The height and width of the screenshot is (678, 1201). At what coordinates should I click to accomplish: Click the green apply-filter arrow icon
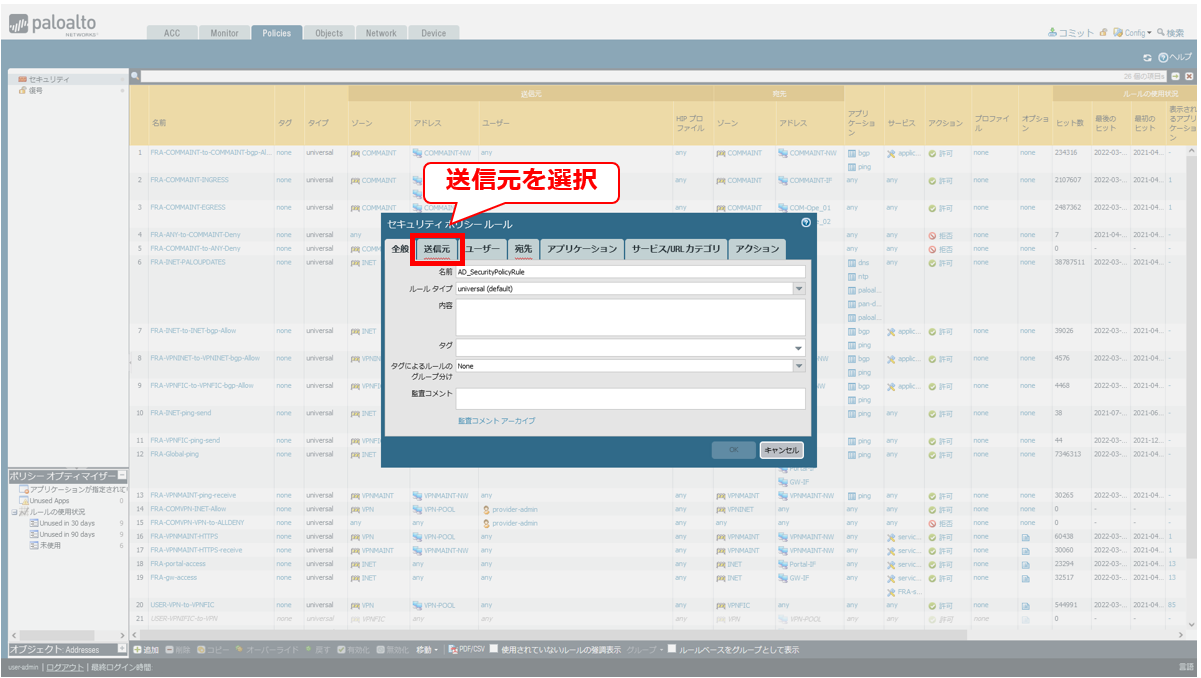click(x=1176, y=76)
